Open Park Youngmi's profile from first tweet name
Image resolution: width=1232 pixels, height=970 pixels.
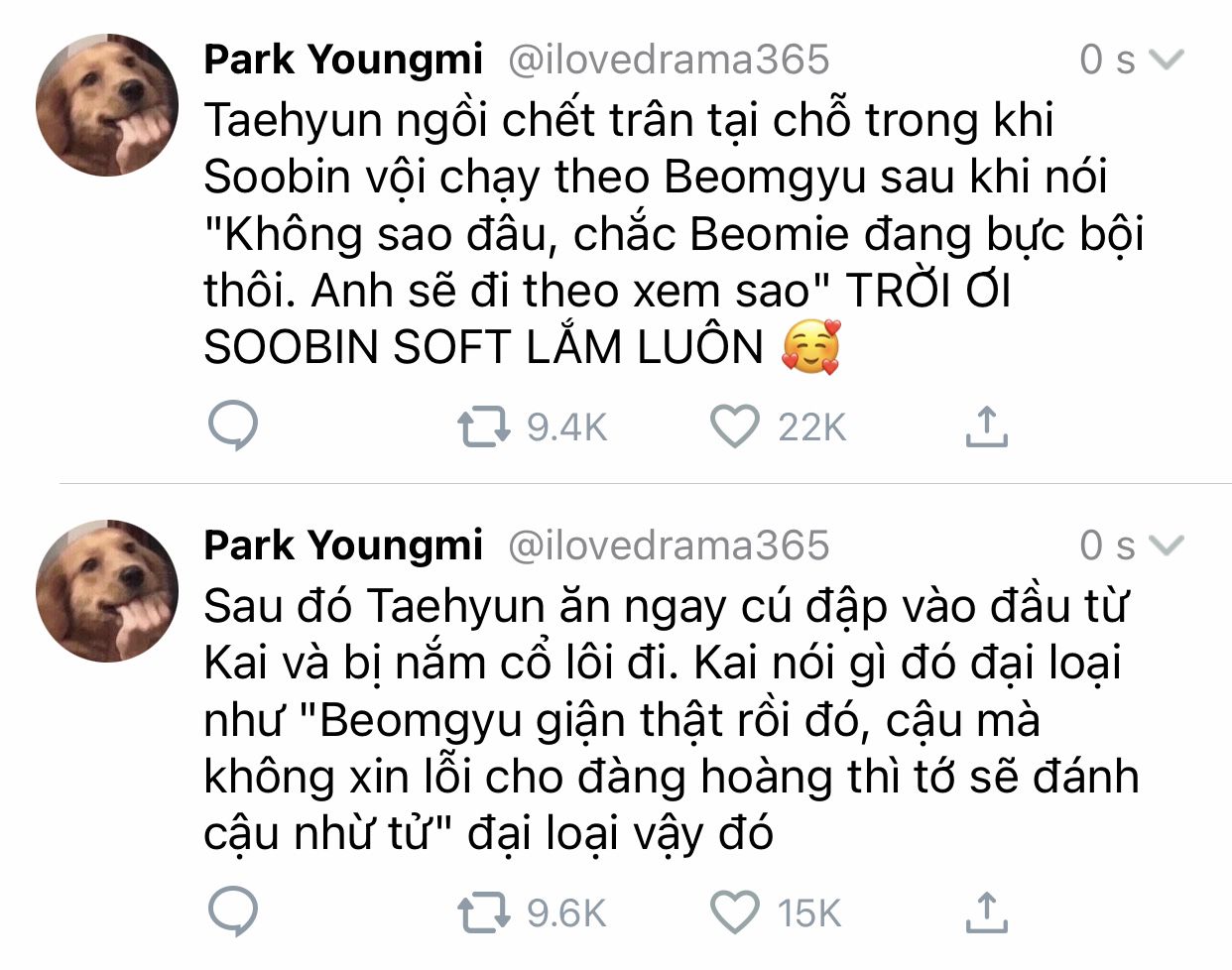click(x=342, y=60)
